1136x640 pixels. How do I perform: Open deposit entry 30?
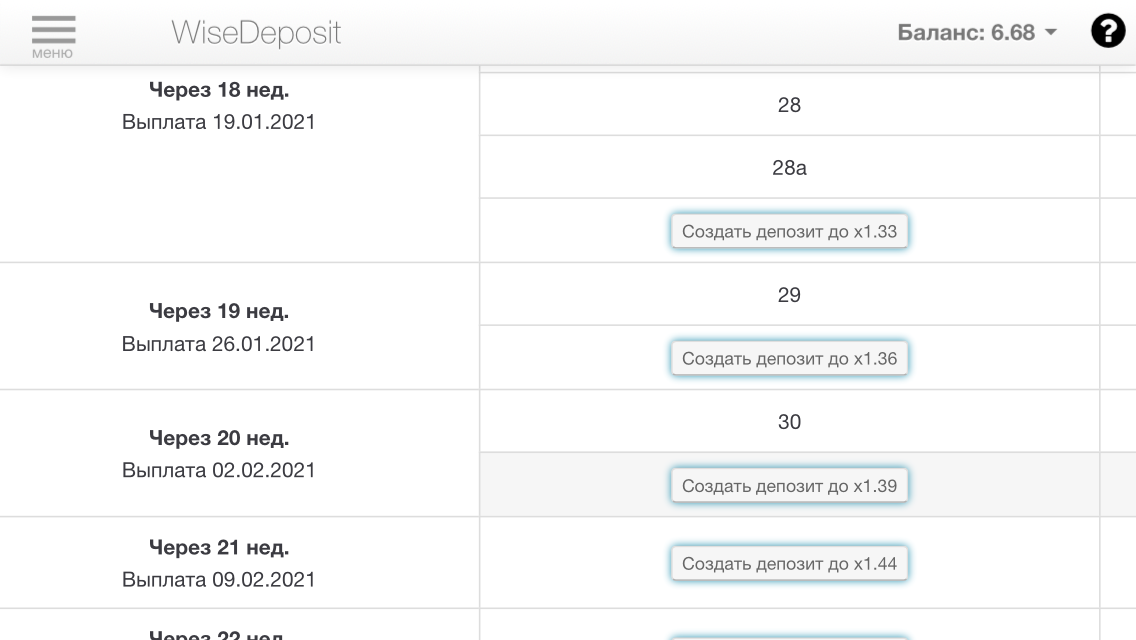789,422
